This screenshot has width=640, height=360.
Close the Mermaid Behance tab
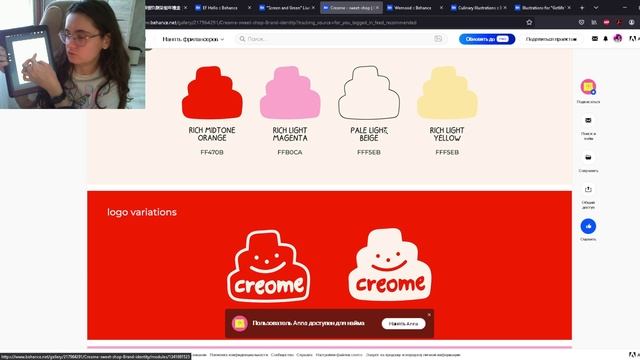[x=441, y=7]
